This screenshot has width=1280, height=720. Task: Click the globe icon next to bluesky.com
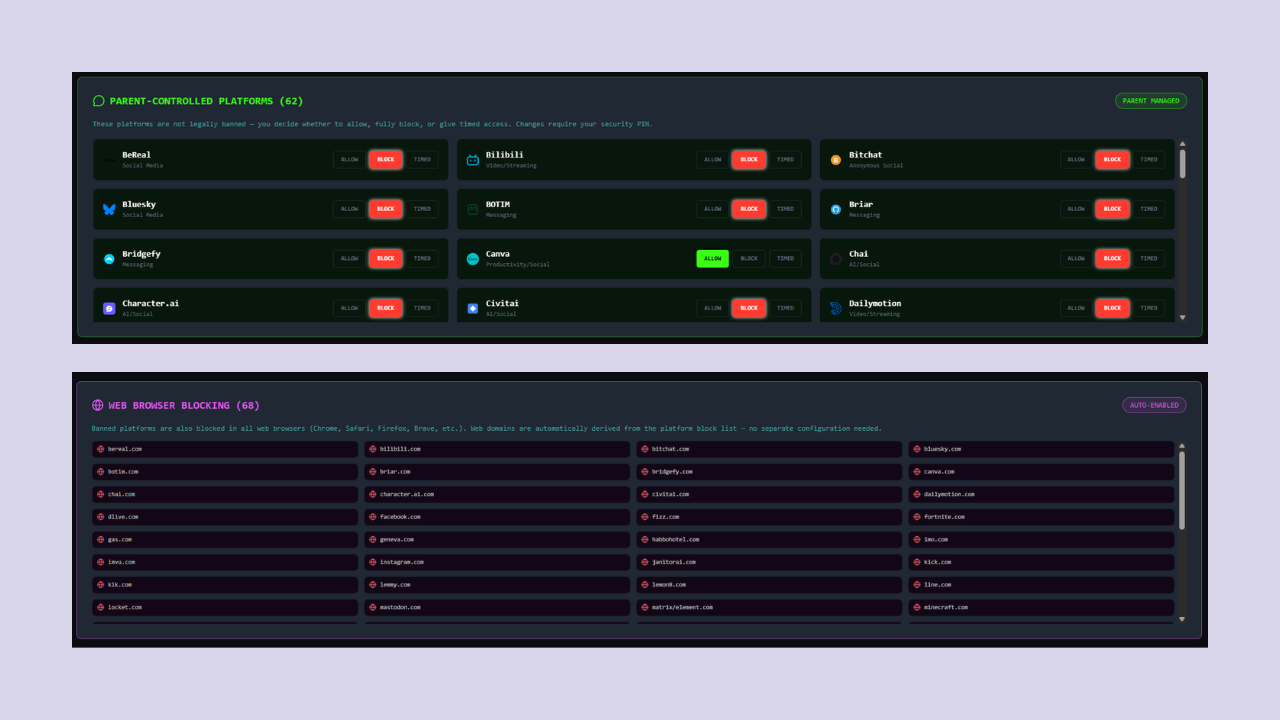coord(917,449)
